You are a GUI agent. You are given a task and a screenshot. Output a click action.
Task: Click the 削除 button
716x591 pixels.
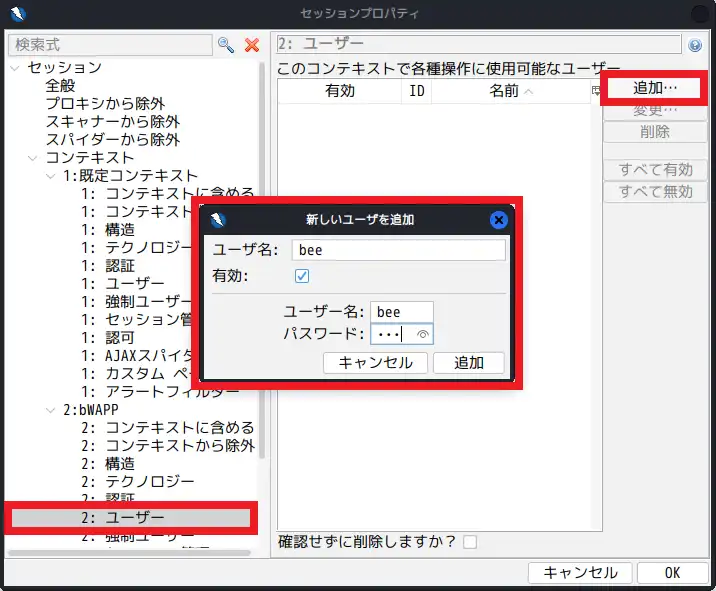655,132
